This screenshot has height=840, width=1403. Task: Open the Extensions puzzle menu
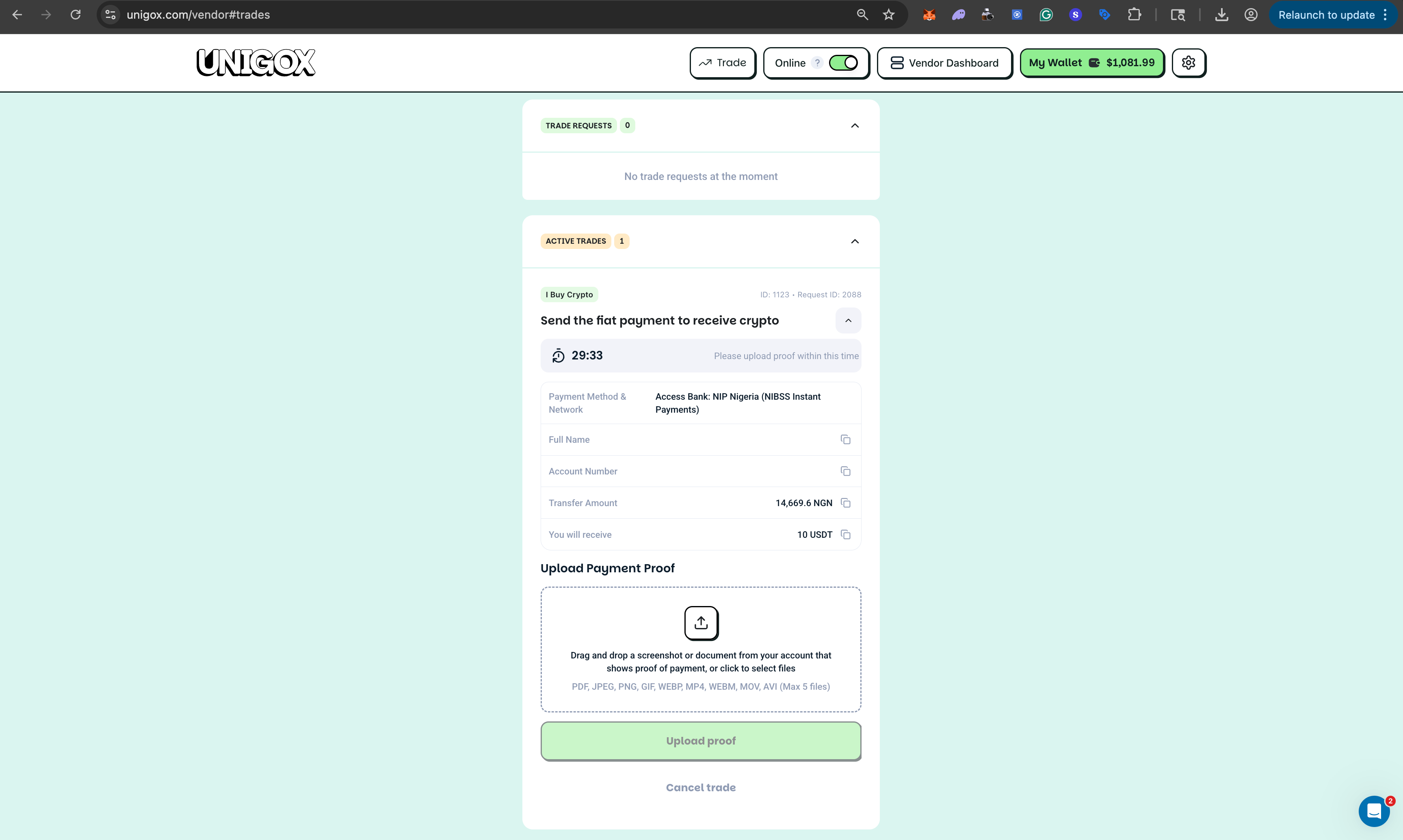[x=1134, y=15]
